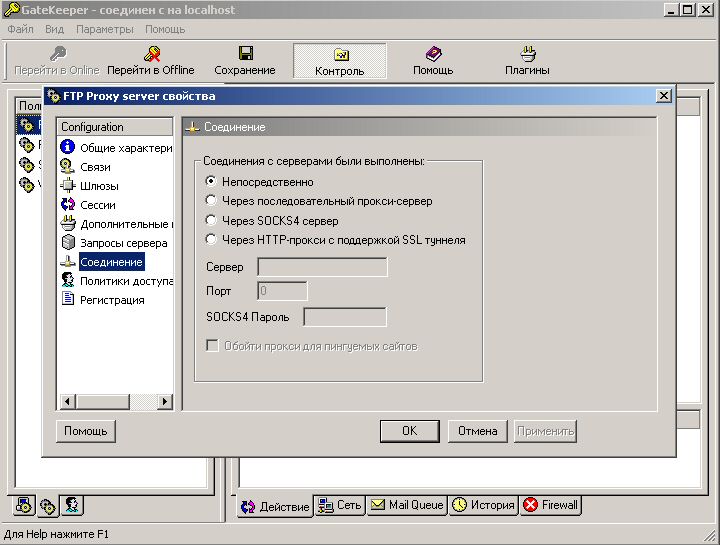
Task: Choose "Через HTTP-прокси с поддержкой SSL туннеля"
Action: pos(211,240)
